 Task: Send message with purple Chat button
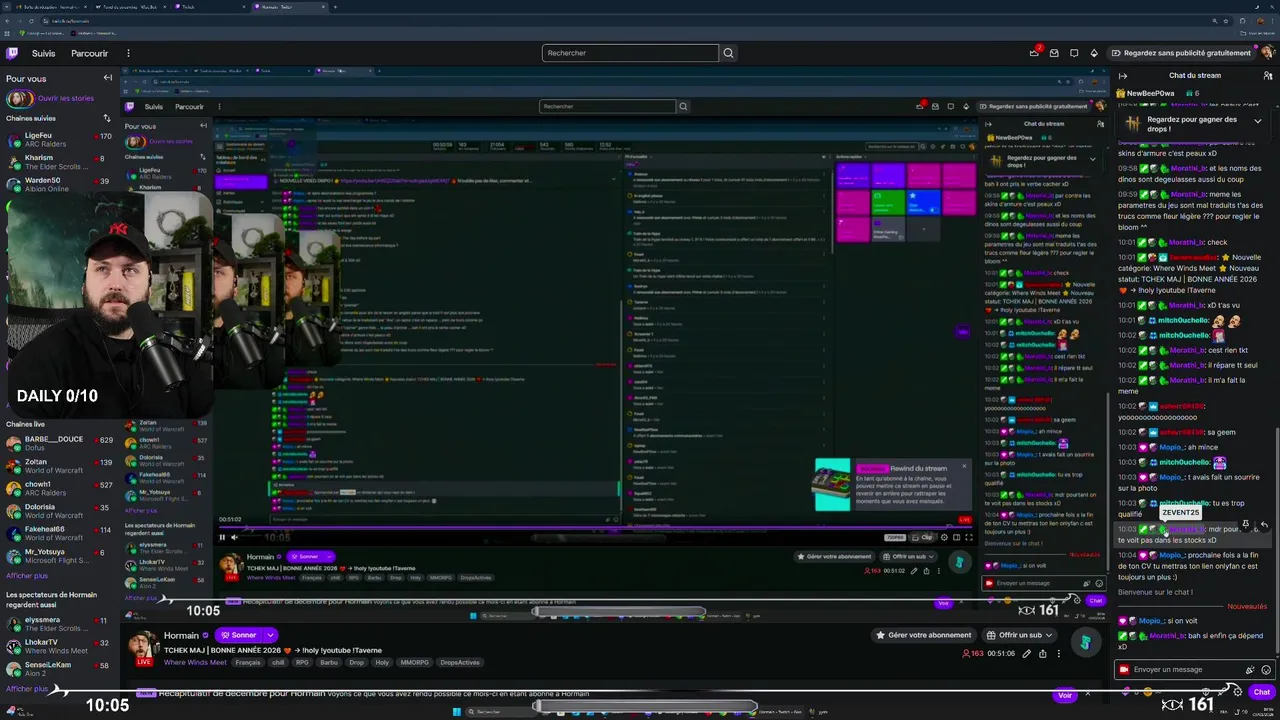click(1261, 692)
